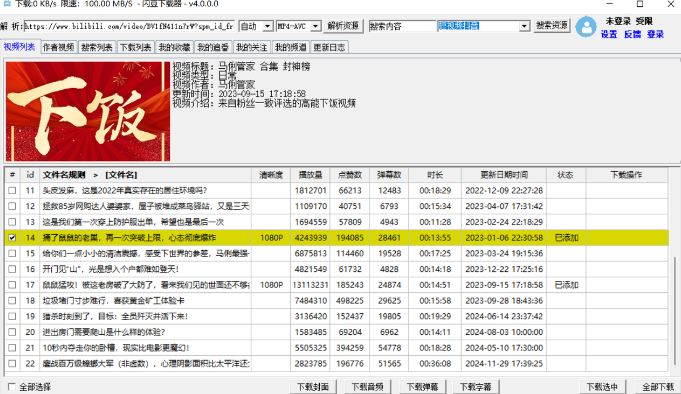
Task: Click the user avatar icon
Action: tap(586, 27)
